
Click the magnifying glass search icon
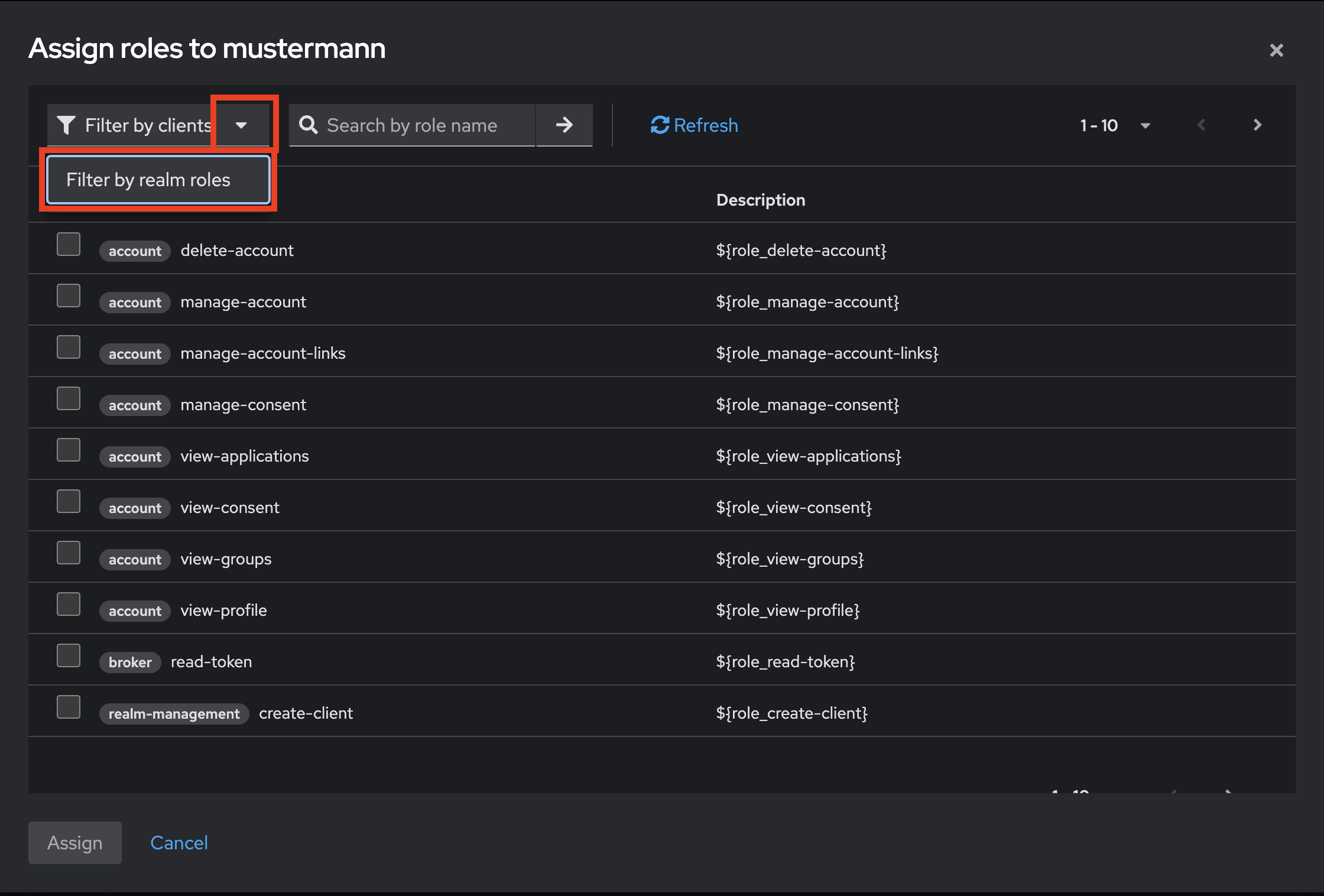(308, 125)
